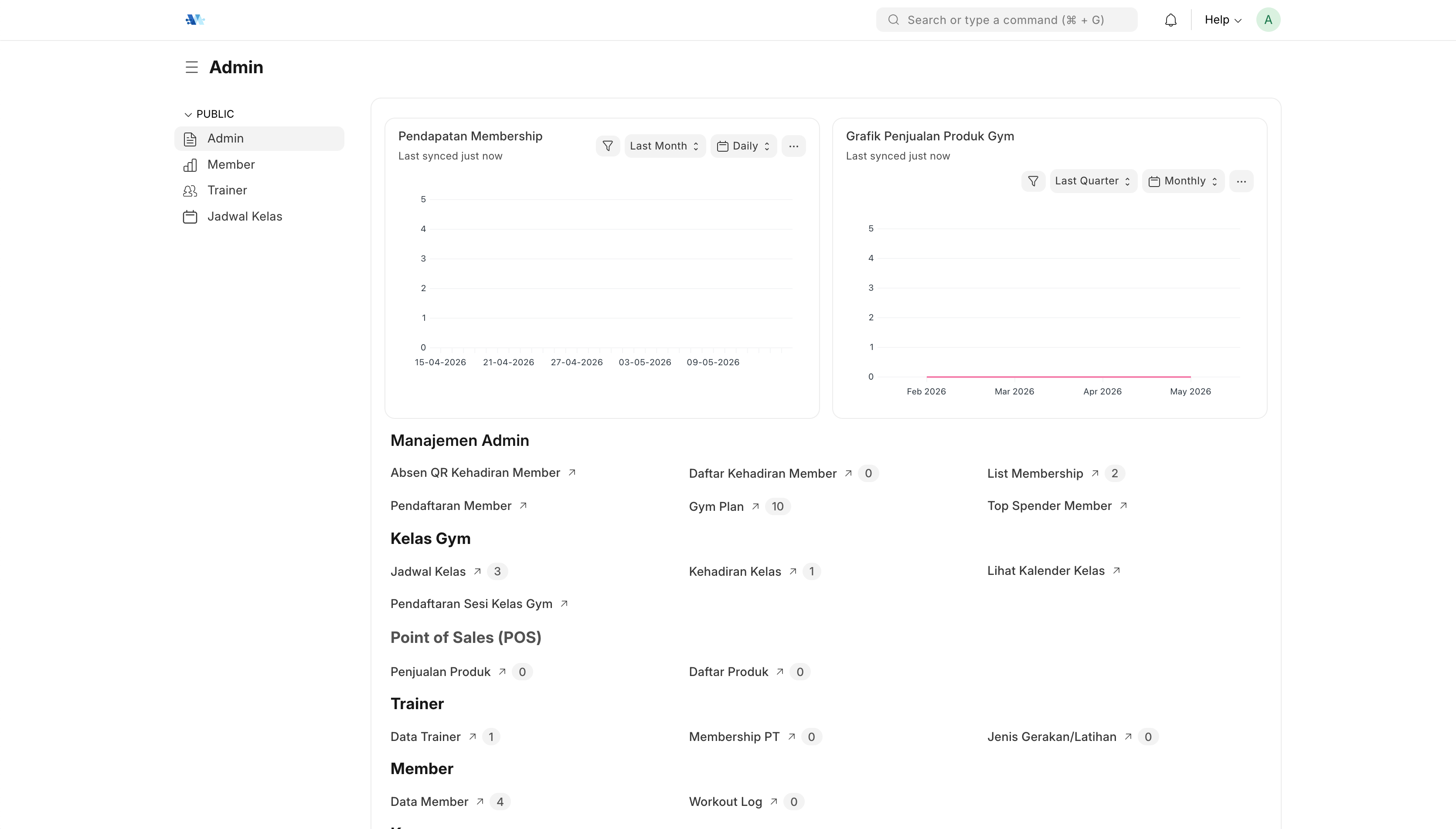Click arrow icon next to Top Spender Member

[x=1123, y=506]
